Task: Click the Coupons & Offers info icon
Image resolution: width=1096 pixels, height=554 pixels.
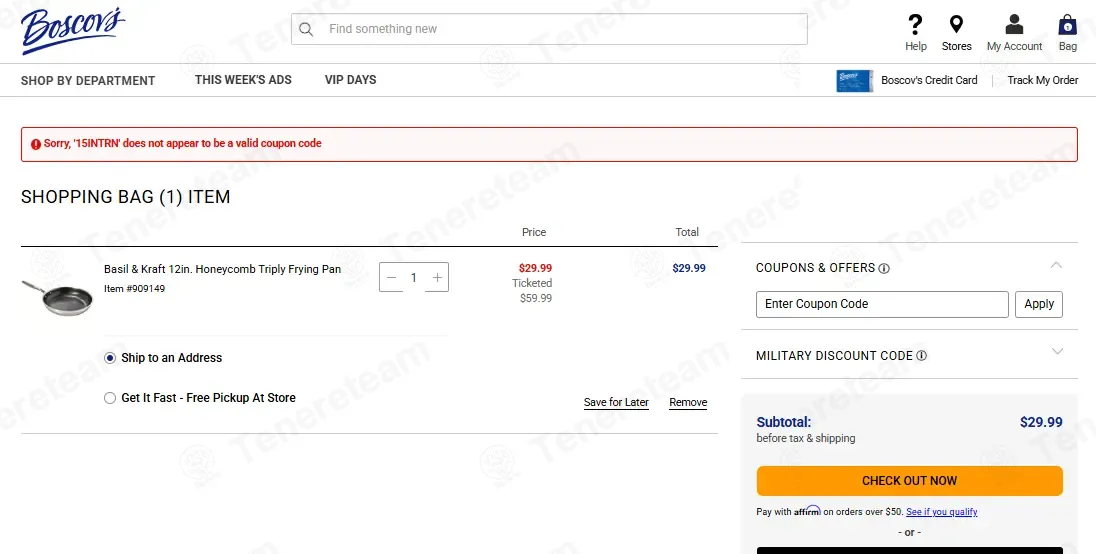Action: tap(884, 268)
